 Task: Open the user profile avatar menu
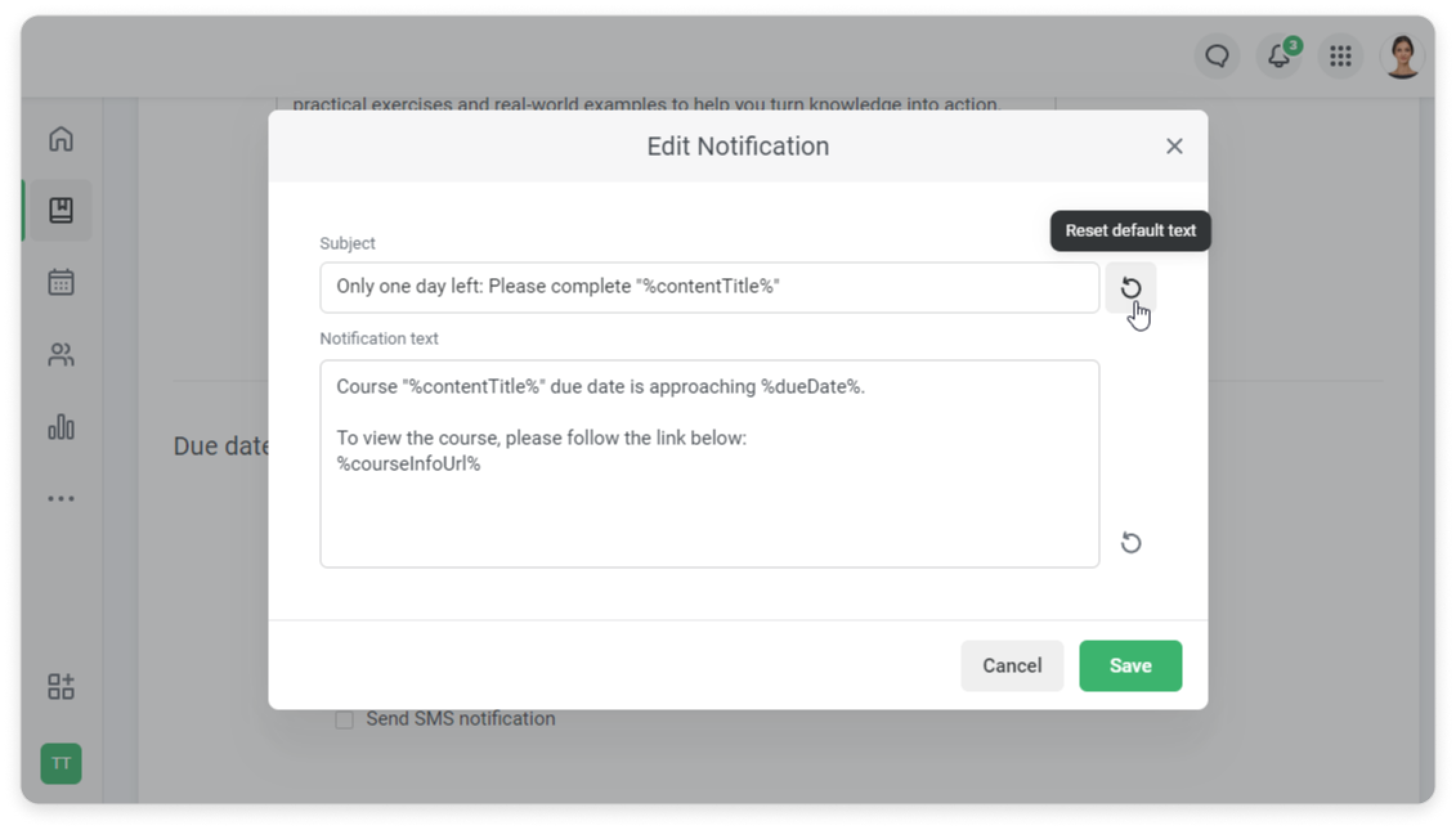1402,57
